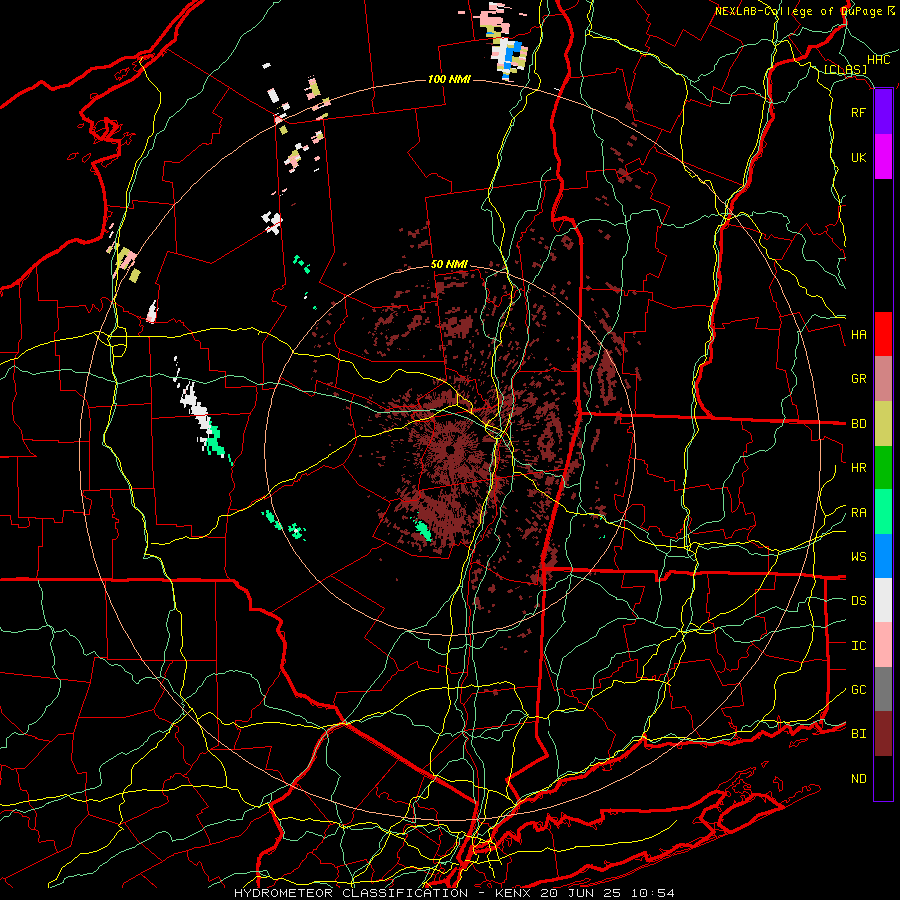Image resolution: width=900 pixels, height=900 pixels.
Task: Click the "100 NMI" range ring label
Action: [449, 79]
